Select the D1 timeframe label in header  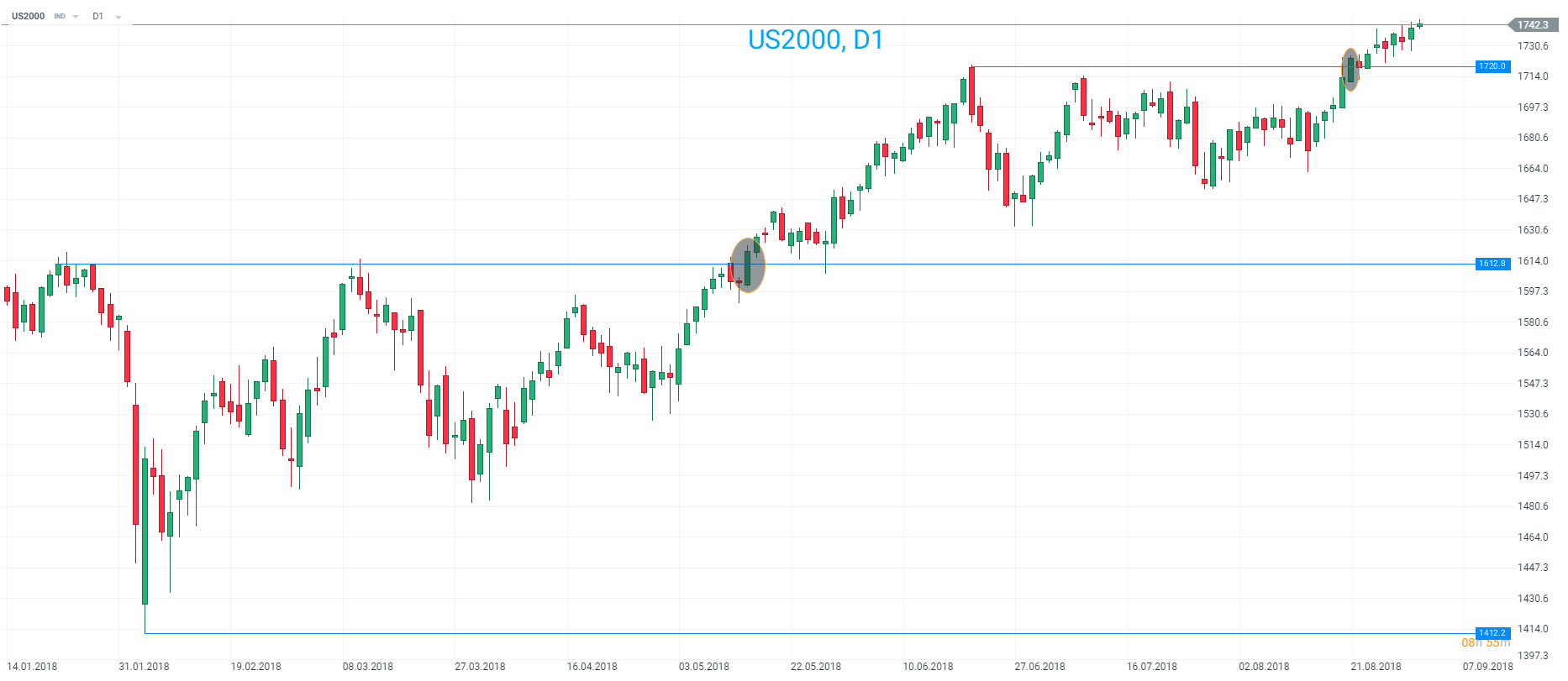coord(98,17)
